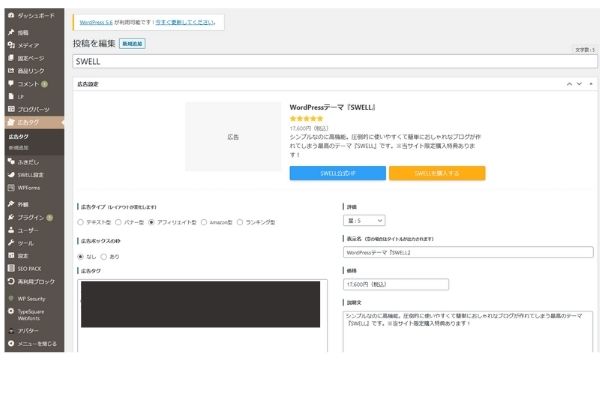Click the TypeSquare Webfonts icon
This screenshot has width=600, height=400.
[11, 311]
